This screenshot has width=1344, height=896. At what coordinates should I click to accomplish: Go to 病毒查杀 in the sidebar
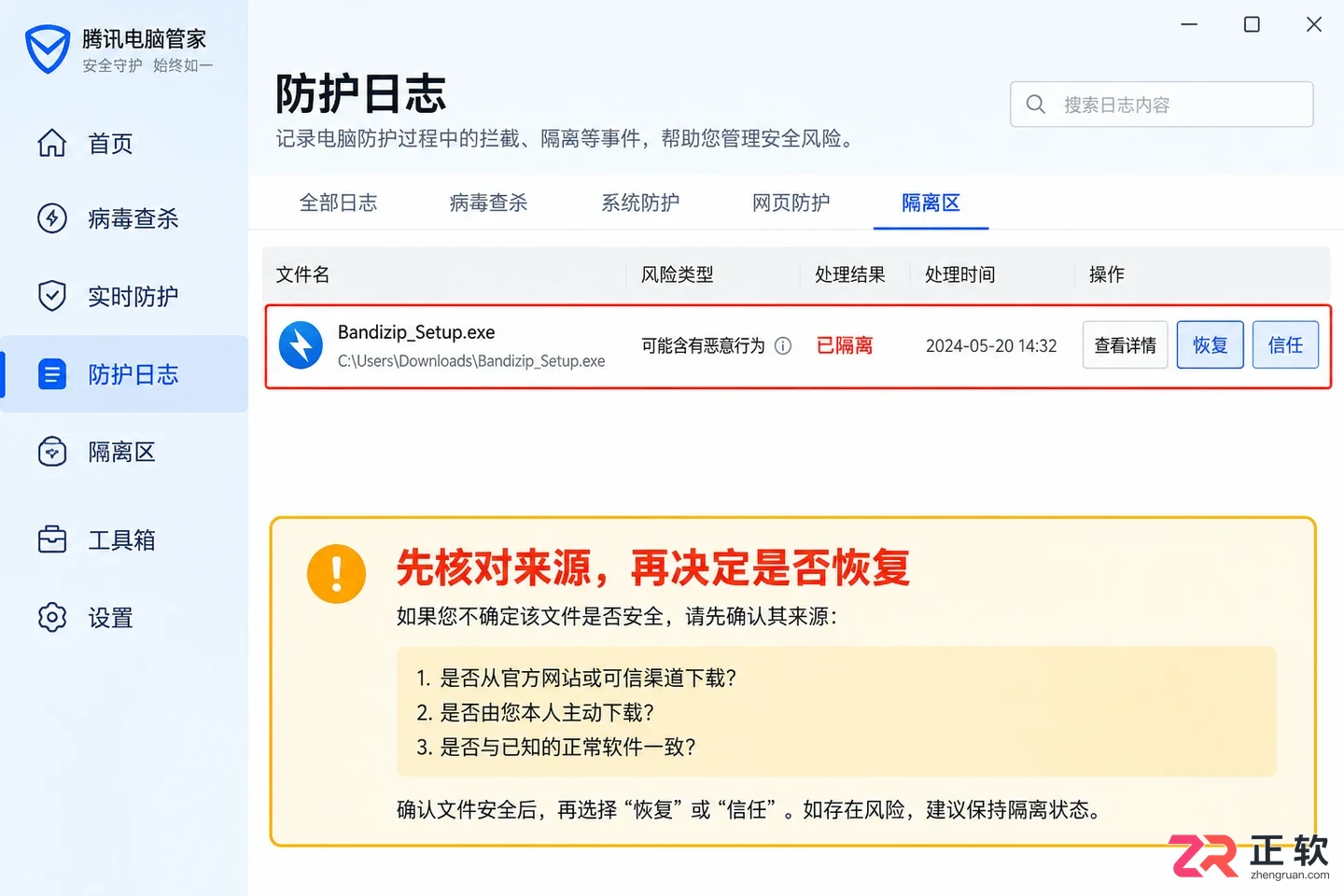click(x=124, y=218)
